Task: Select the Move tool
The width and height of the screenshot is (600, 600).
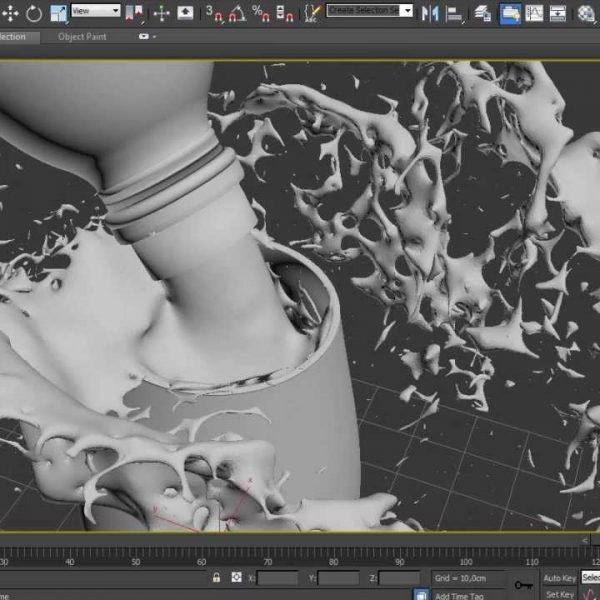Action: (x=11, y=13)
